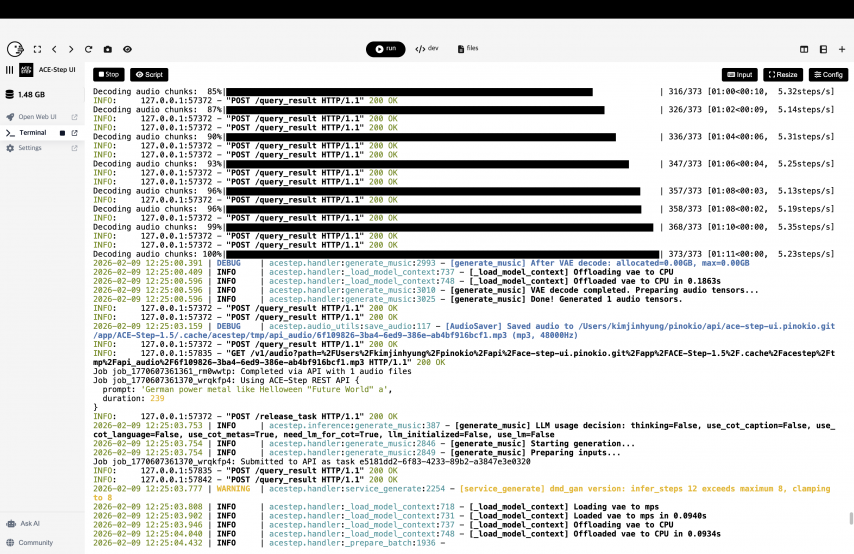Click the fullscreen expand icon
Image resolution: width=854 pixels, height=554 pixels.
[37, 48]
